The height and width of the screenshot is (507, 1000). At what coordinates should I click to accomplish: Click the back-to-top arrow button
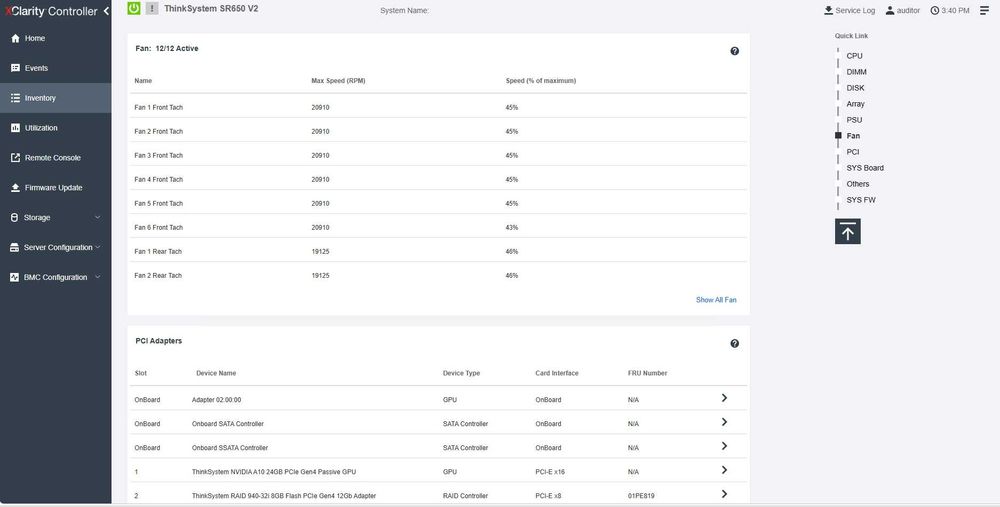(848, 231)
